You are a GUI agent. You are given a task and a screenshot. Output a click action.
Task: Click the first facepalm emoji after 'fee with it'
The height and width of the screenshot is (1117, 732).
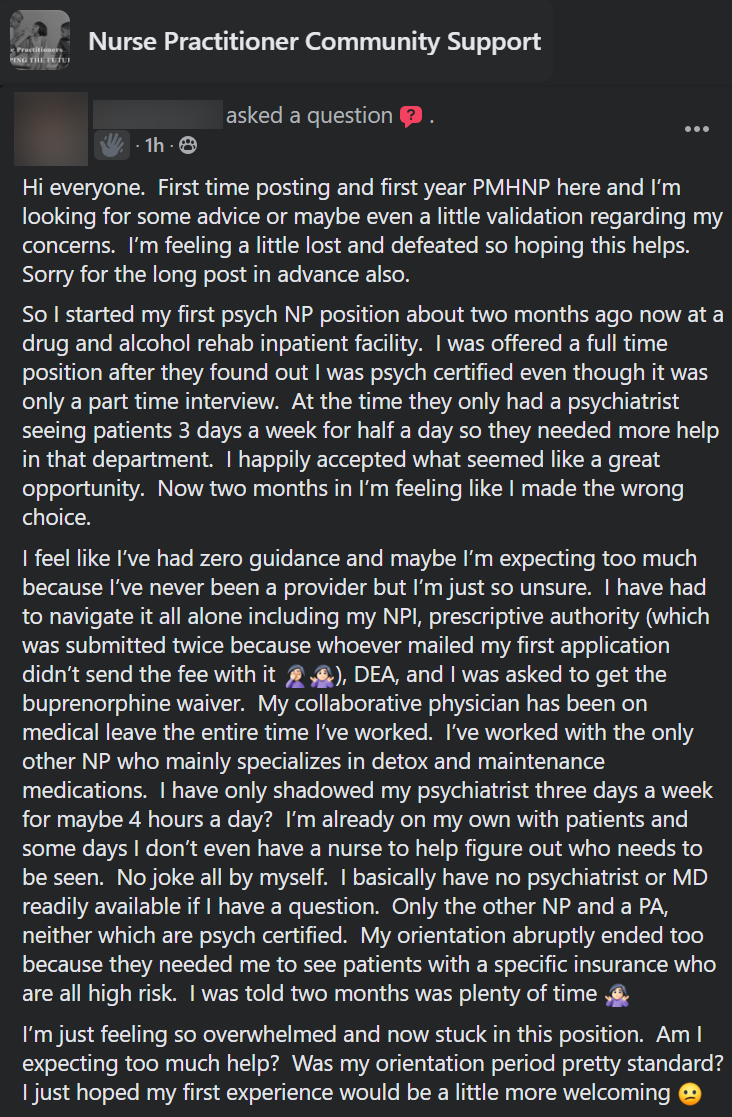pyautogui.click(x=294, y=675)
